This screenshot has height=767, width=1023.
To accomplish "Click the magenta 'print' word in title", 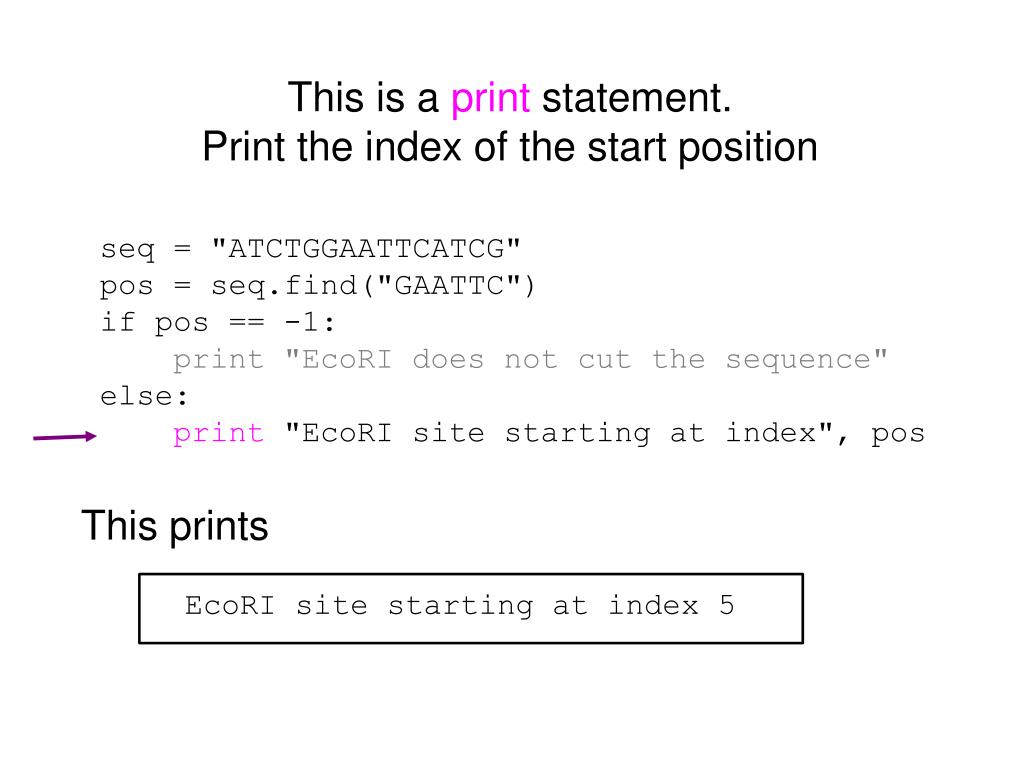I will point(490,98).
